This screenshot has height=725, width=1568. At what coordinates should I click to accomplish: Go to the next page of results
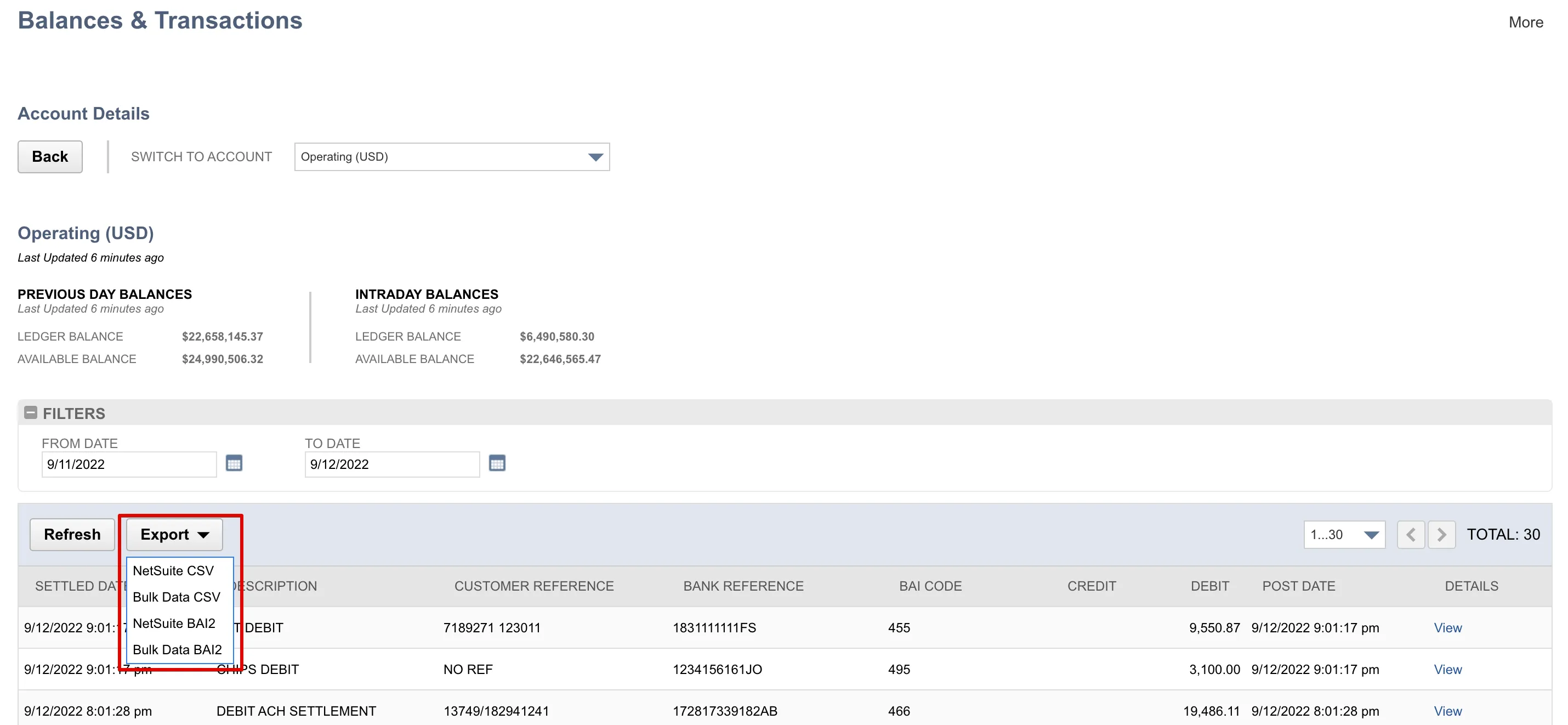[x=1441, y=535]
